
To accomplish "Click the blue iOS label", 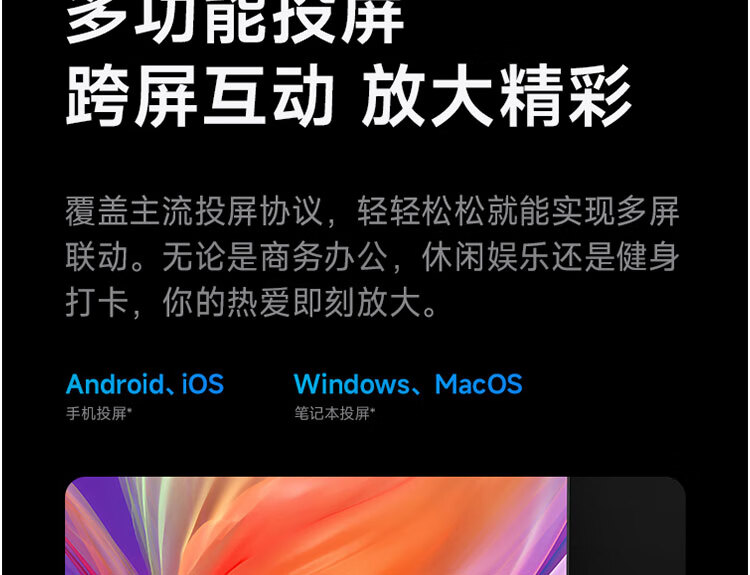I will (x=203, y=384).
